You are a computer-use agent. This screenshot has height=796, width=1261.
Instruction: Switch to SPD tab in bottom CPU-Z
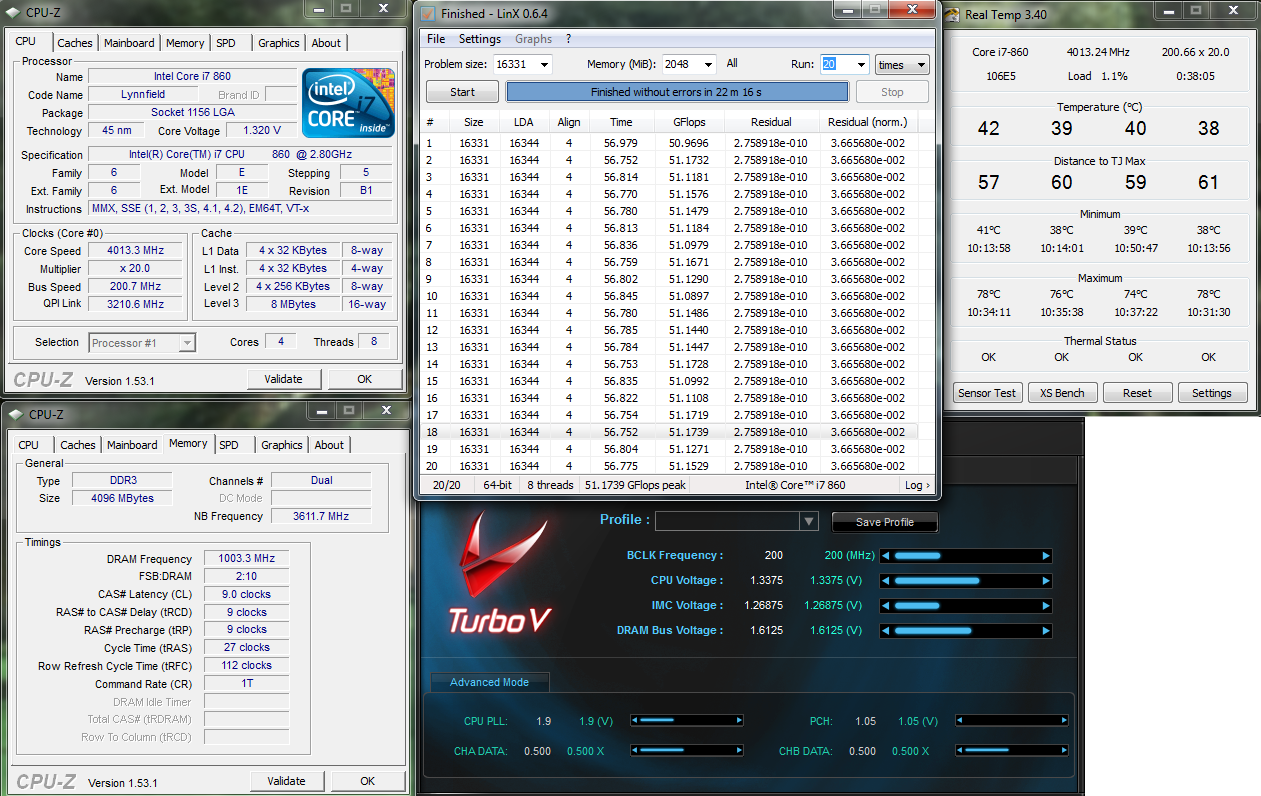pyautogui.click(x=229, y=445)
